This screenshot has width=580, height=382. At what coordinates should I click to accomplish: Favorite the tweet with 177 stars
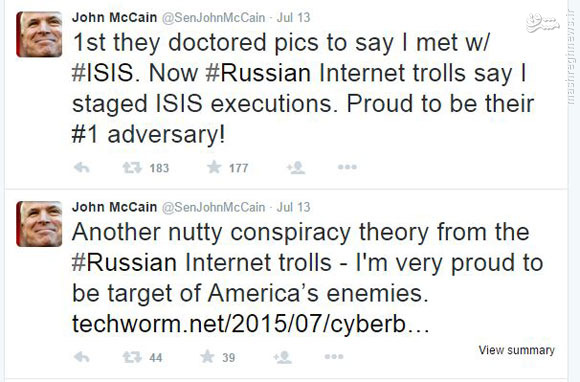(214, 167)
